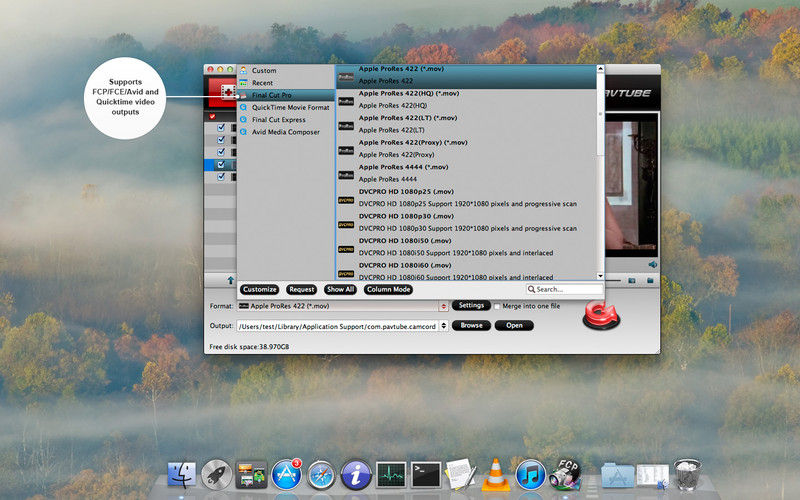
Task: Click the Avid Media Composer icon
Action: click(x=243, y=132)
